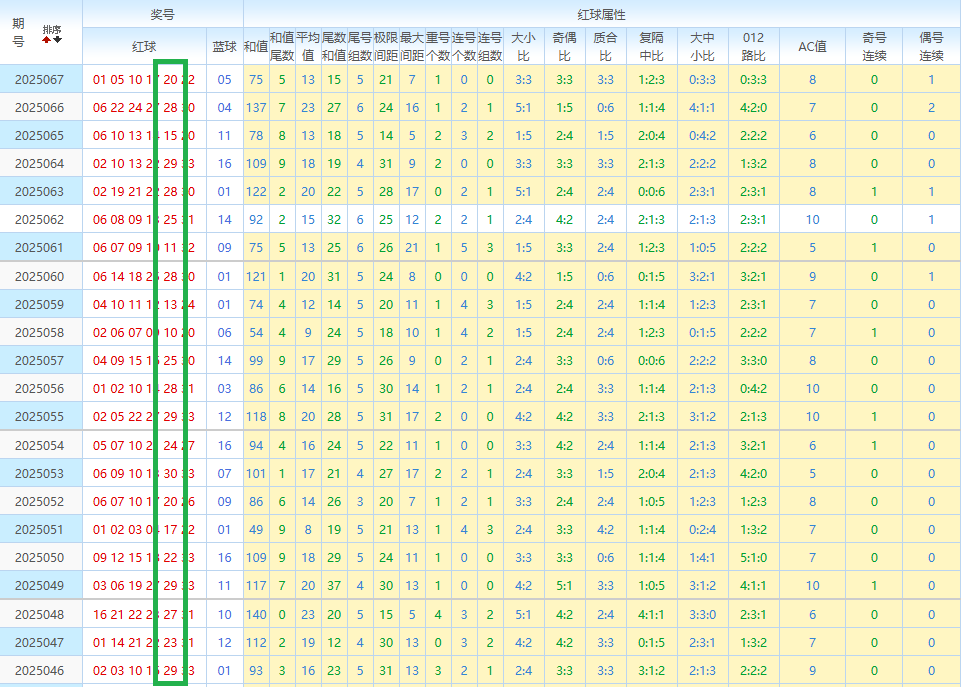Click the 期号 column header
This screenshot has width=961, height=687.
[18, 32]
